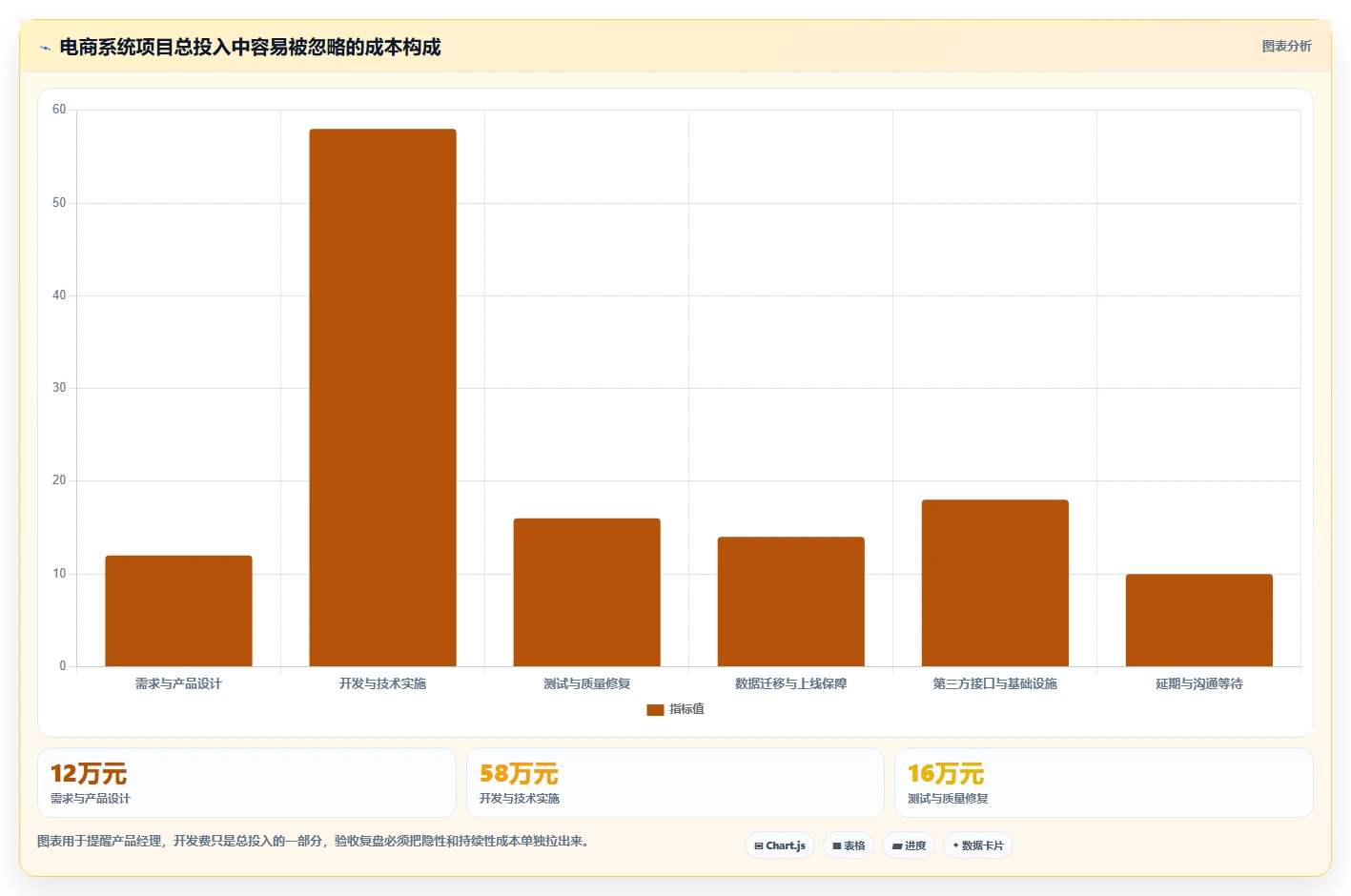The height and width of the screenshot is (896, 1351).
Task: Click the x-axis label 需求与产品设计
Action: pos(178,683)
